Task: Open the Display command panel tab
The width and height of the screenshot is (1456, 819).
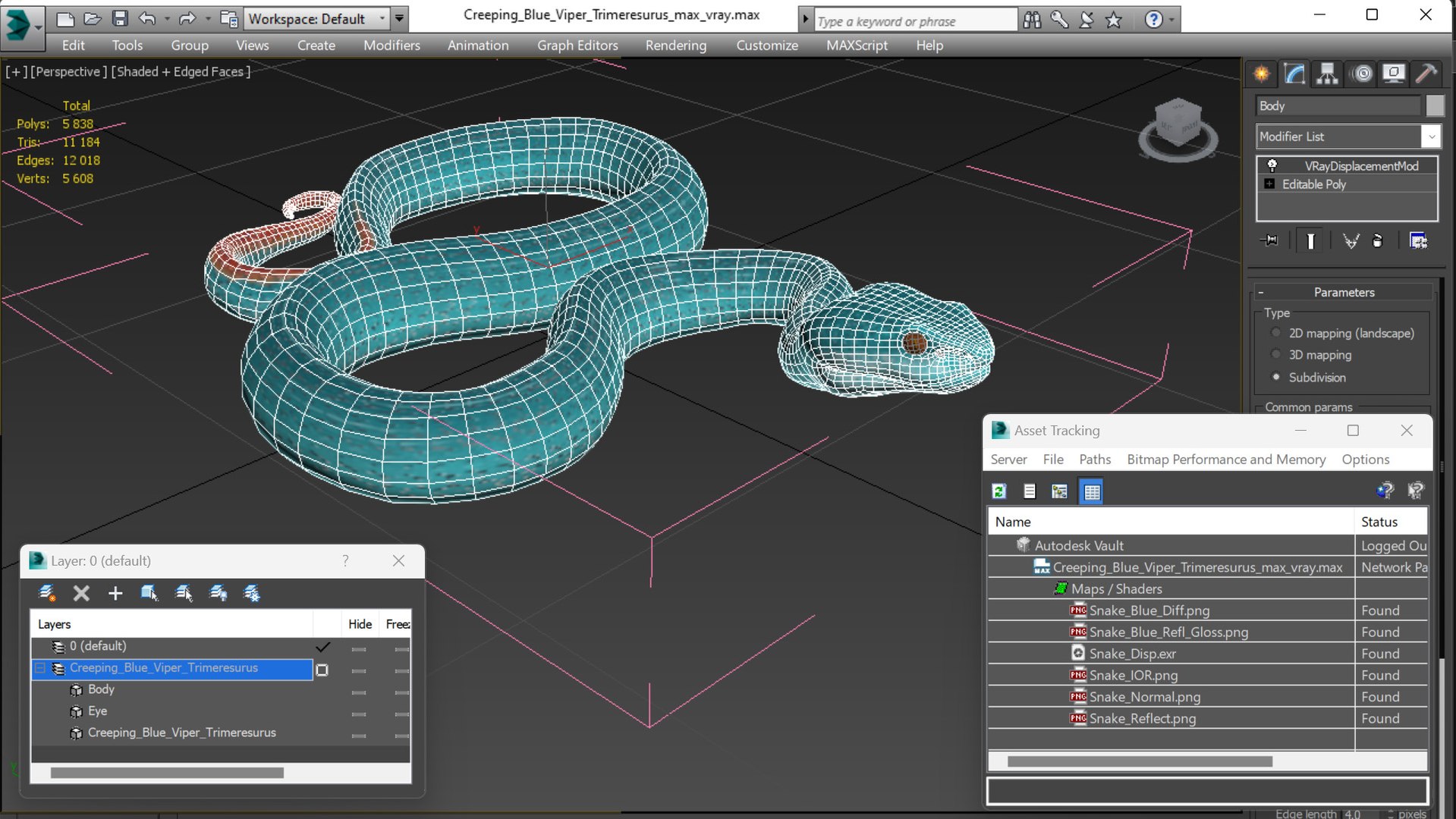Action: (1394, 74)
